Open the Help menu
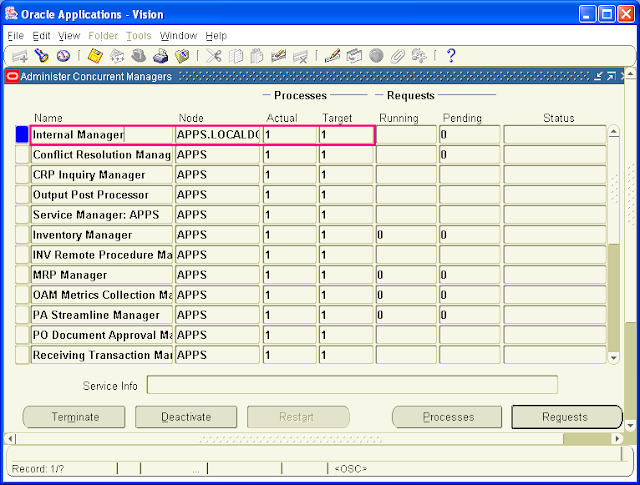The width and height of the screenshot is (640, 485). point(216,36)
